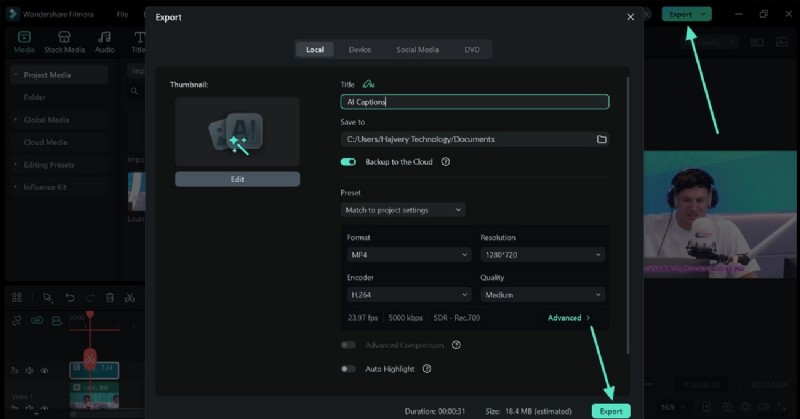Open help for Advanced Compression
Viewport: 800px width, 419px height.
click(456, 345)
